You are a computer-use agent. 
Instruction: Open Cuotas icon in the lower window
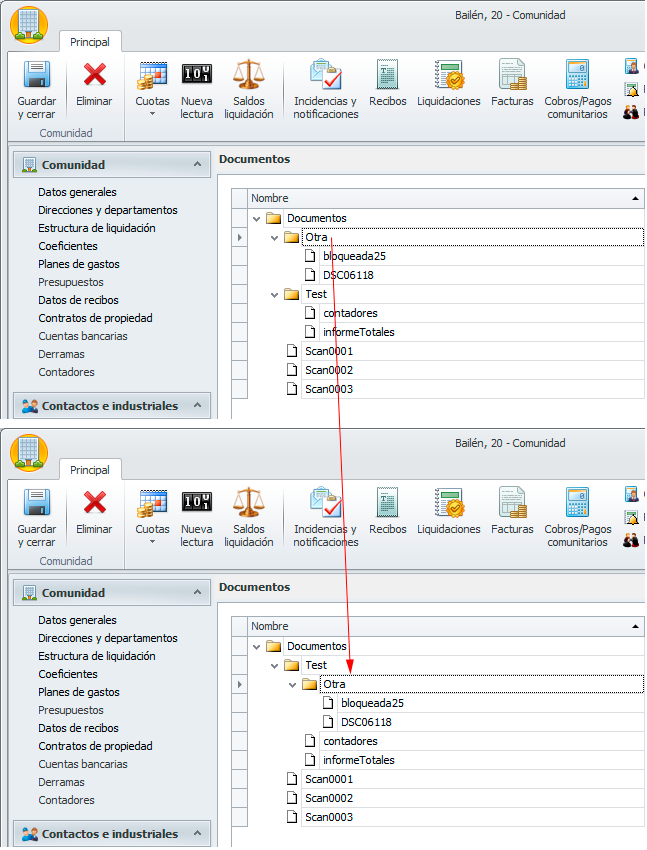click(152, 503)
